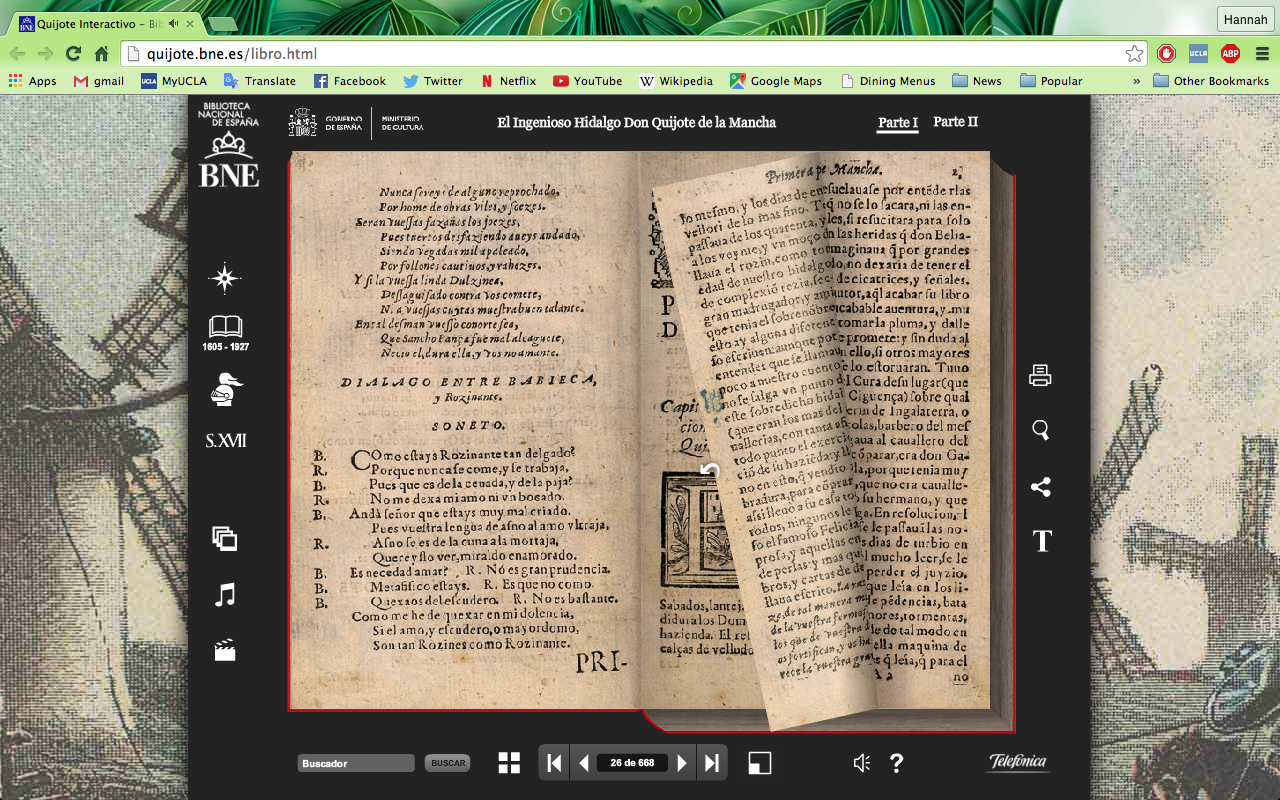Open the image gallery icon in sidebar
The height and width of the screenshot is (800, 1280).
coord(225,539)
